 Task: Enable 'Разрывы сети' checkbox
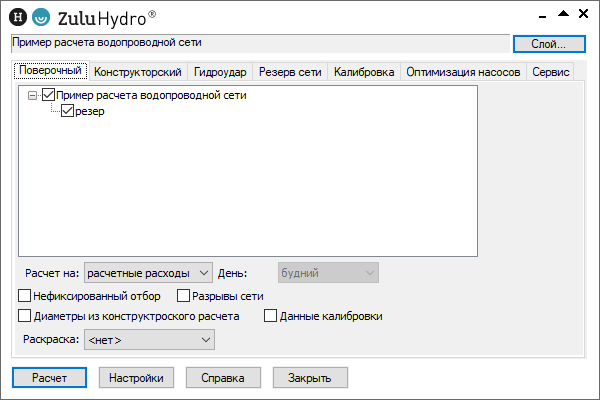(x=183, y=296)
